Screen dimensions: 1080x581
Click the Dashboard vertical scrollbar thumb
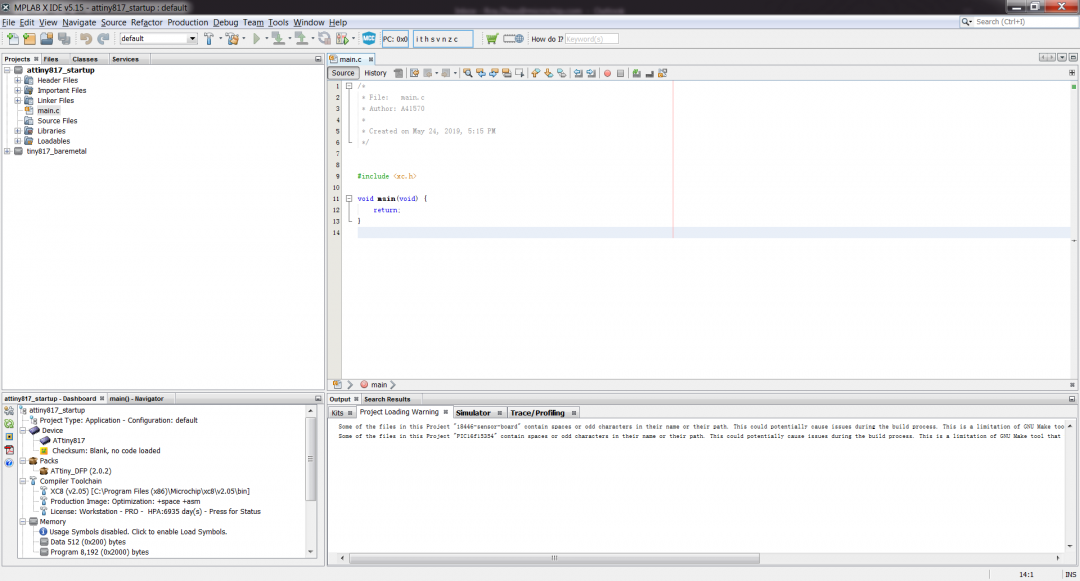point(311,458)
